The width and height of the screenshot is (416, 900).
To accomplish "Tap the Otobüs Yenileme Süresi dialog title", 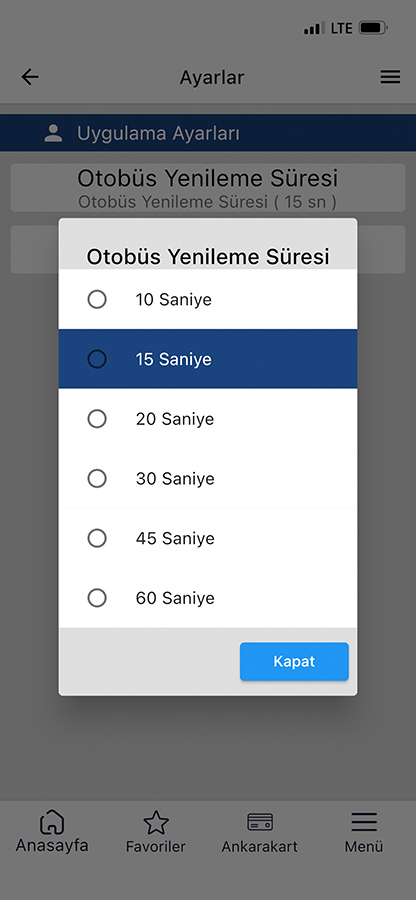I will pyautogui.click(x=208, y=257).
